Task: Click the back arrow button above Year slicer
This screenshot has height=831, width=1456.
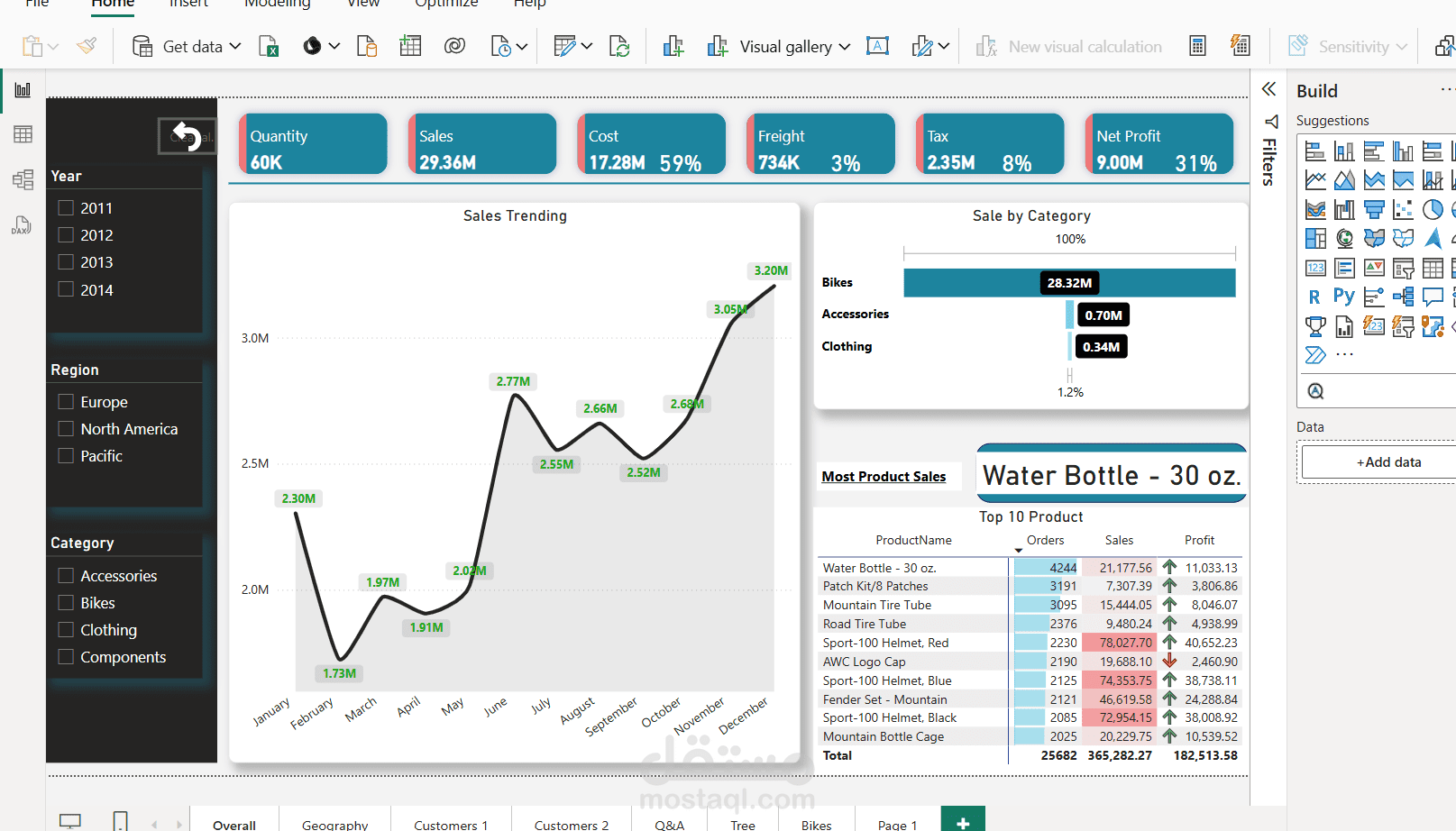Action: (x=187, y=136)
